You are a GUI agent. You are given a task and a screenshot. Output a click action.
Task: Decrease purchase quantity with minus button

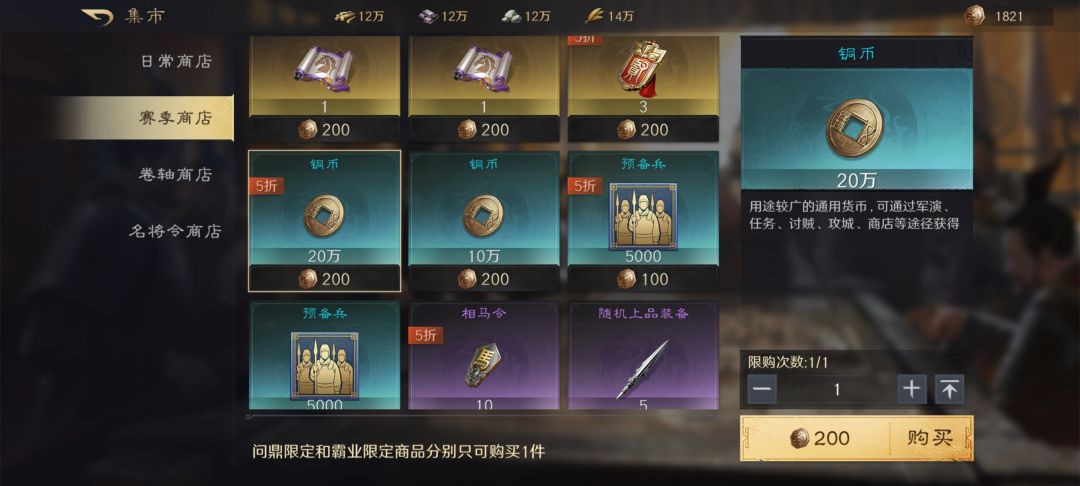(762, 390)
